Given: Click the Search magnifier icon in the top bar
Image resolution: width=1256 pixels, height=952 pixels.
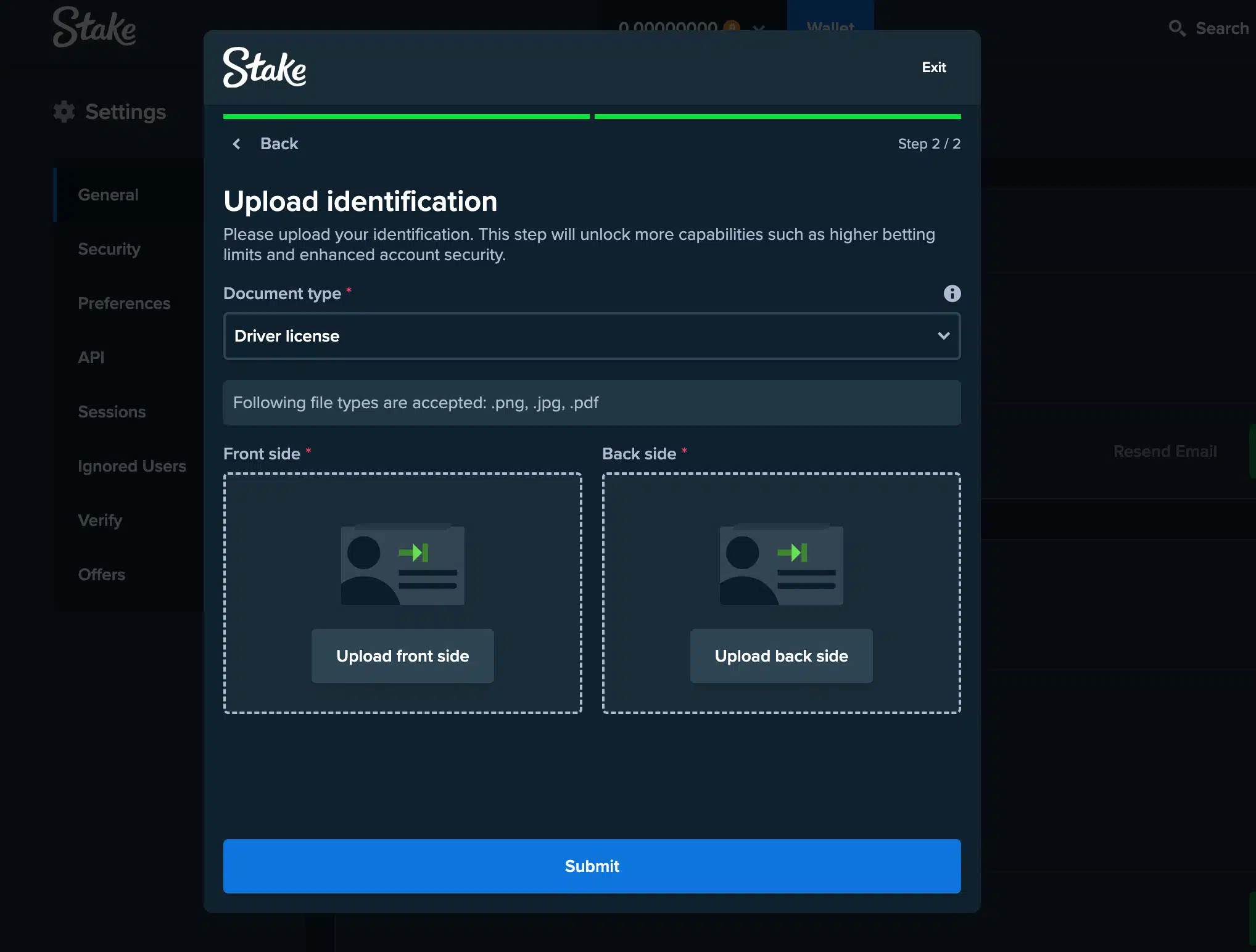Looking at the screenshot, I should (x=1177, y=28).
